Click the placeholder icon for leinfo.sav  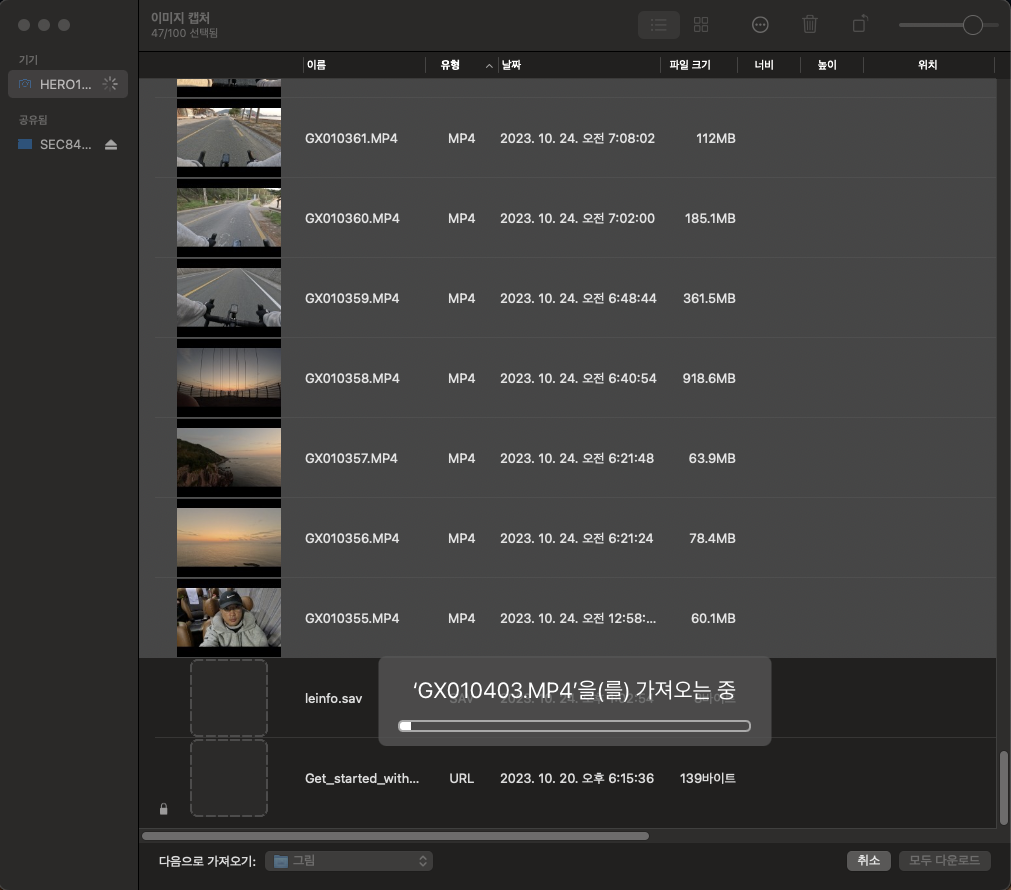(x=229, y=698)
